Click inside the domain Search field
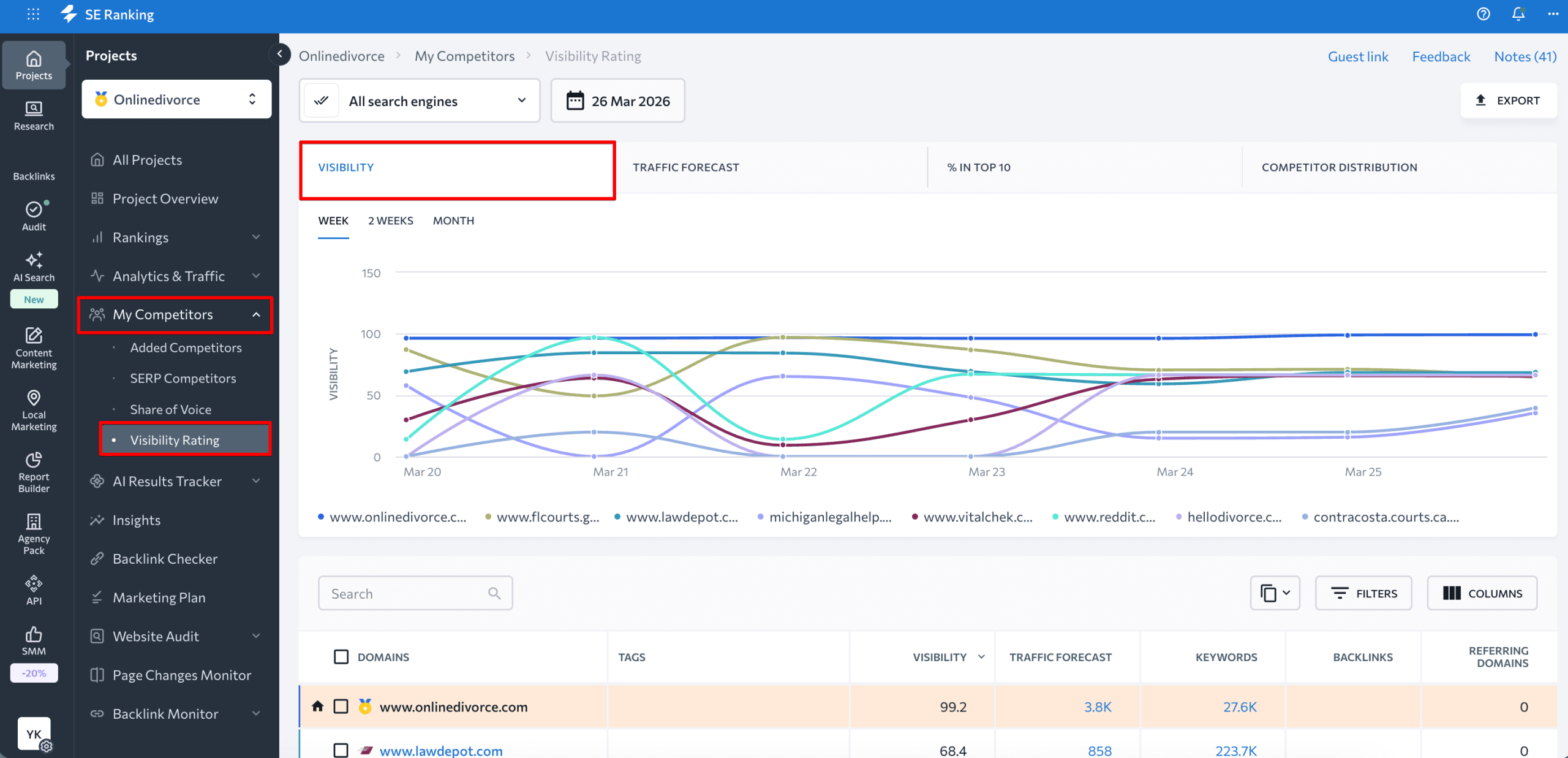Viewport: 1568px width, 758px height. (x=404, y=593)
